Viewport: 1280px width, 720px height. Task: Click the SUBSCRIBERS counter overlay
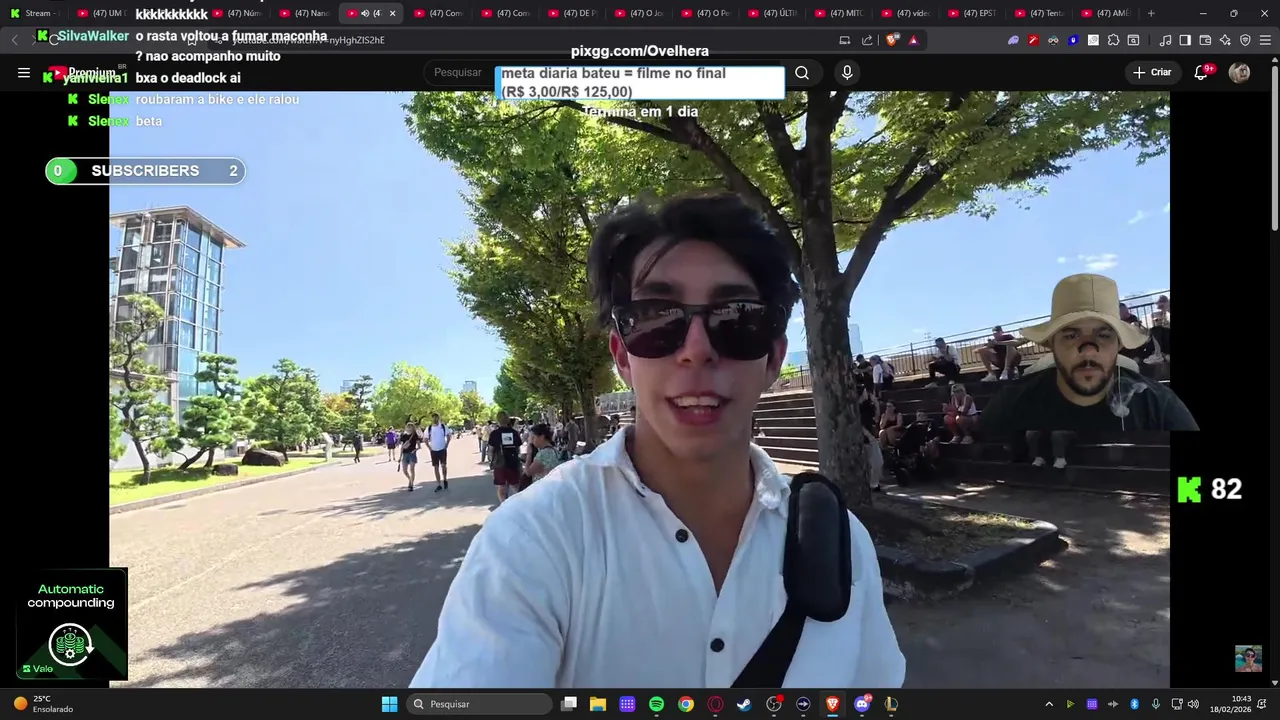[x=145, y=171]
